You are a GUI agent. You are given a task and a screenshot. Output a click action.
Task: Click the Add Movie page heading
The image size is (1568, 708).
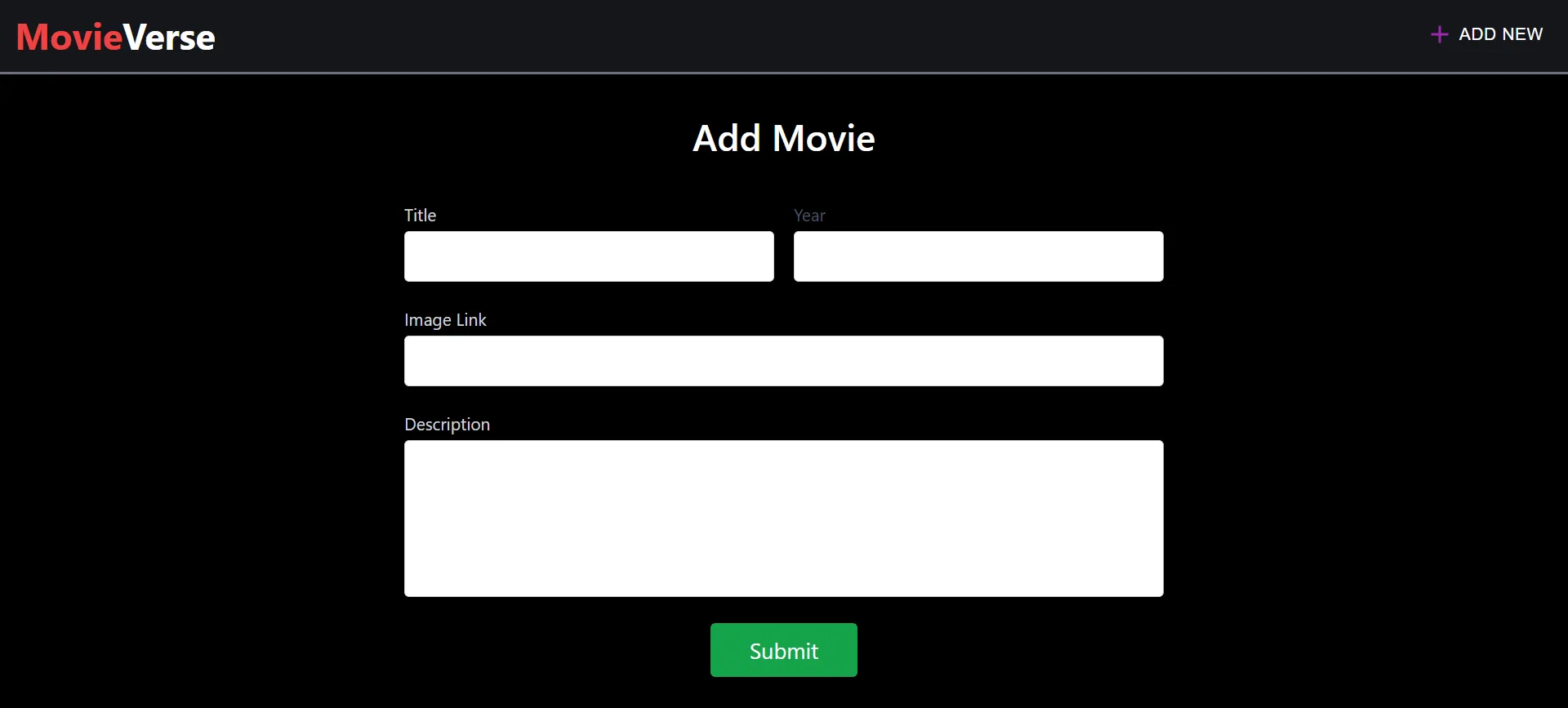783,139
